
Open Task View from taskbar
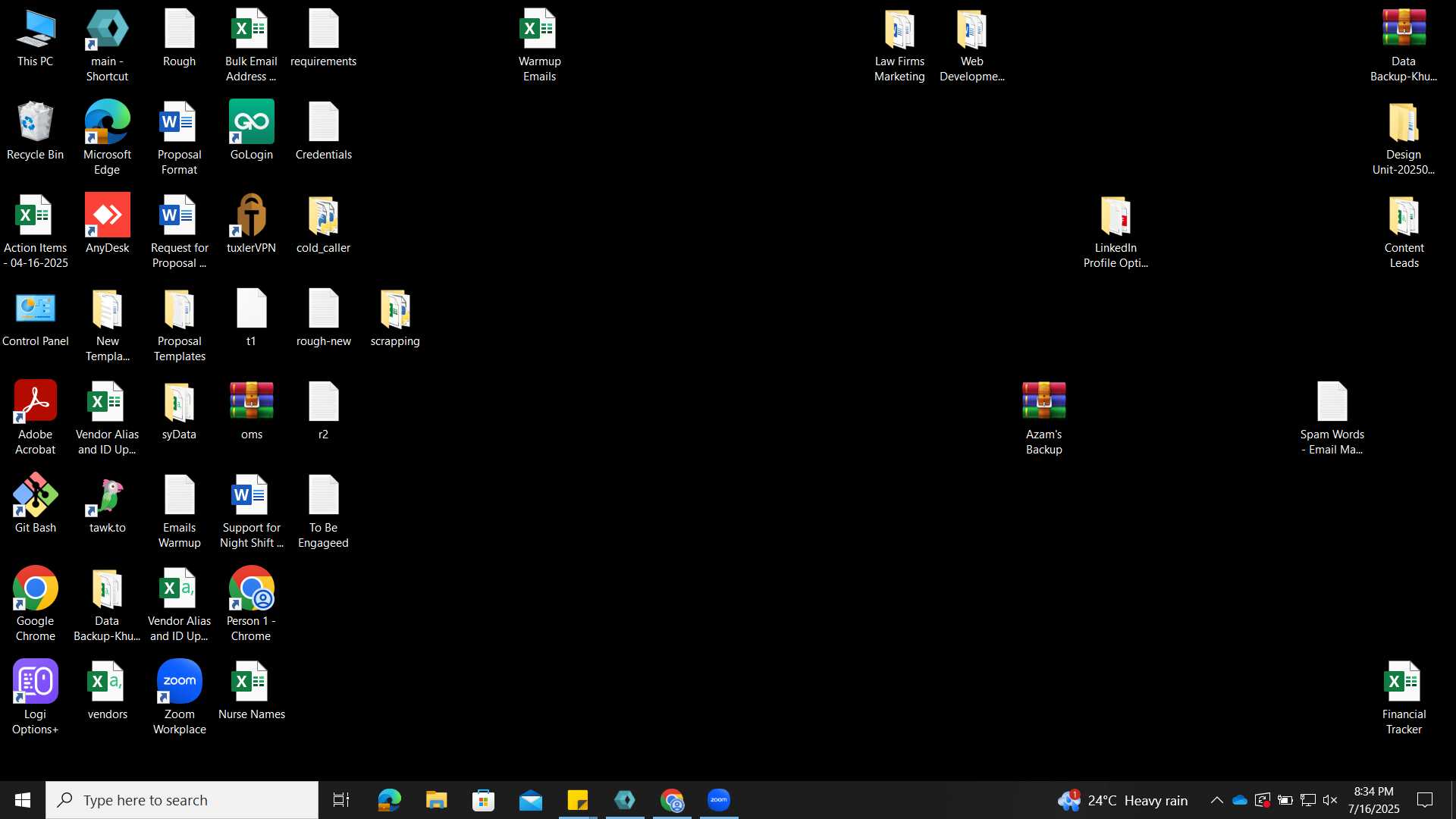[341, 800]
